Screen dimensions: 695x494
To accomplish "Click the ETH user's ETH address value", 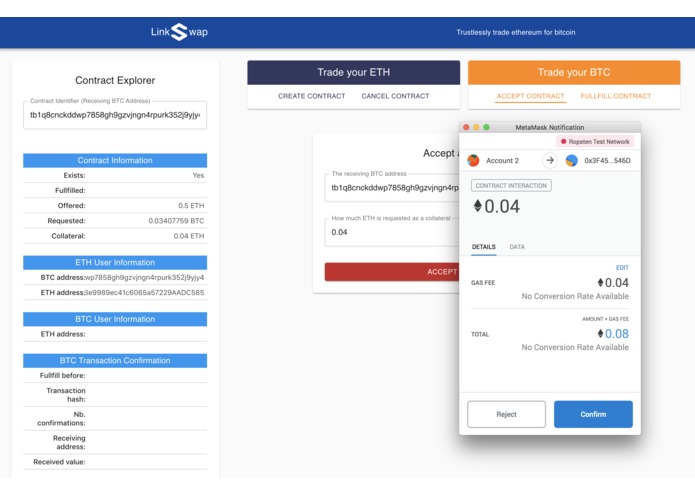I will (144, 292).
